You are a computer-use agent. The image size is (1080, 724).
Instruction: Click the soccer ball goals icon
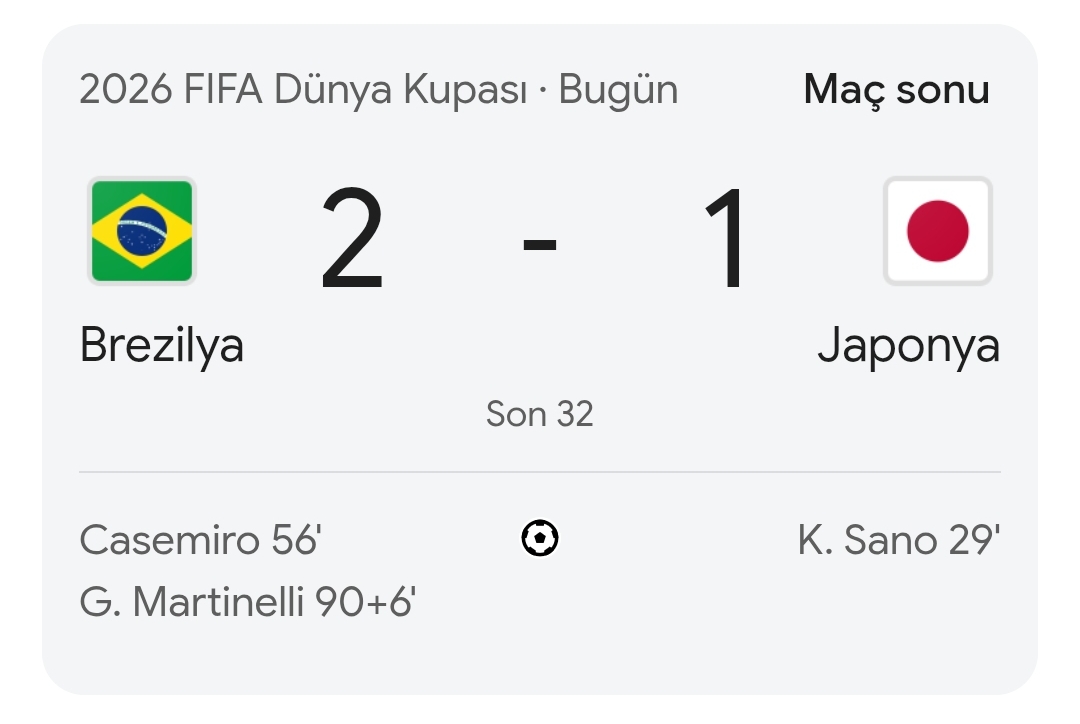pos(540,538)
